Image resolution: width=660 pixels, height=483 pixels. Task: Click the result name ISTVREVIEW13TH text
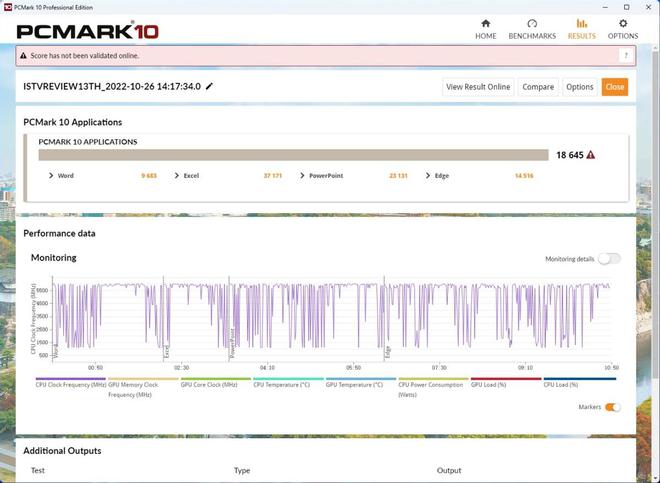point(112,86)
